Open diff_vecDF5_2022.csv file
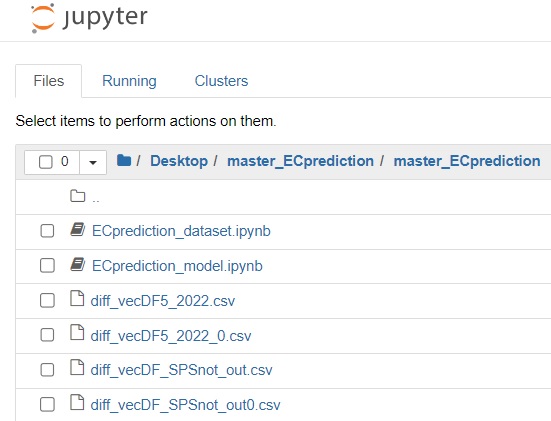The width and height of the screenshot is (551, 421). [x=163, y=301]
